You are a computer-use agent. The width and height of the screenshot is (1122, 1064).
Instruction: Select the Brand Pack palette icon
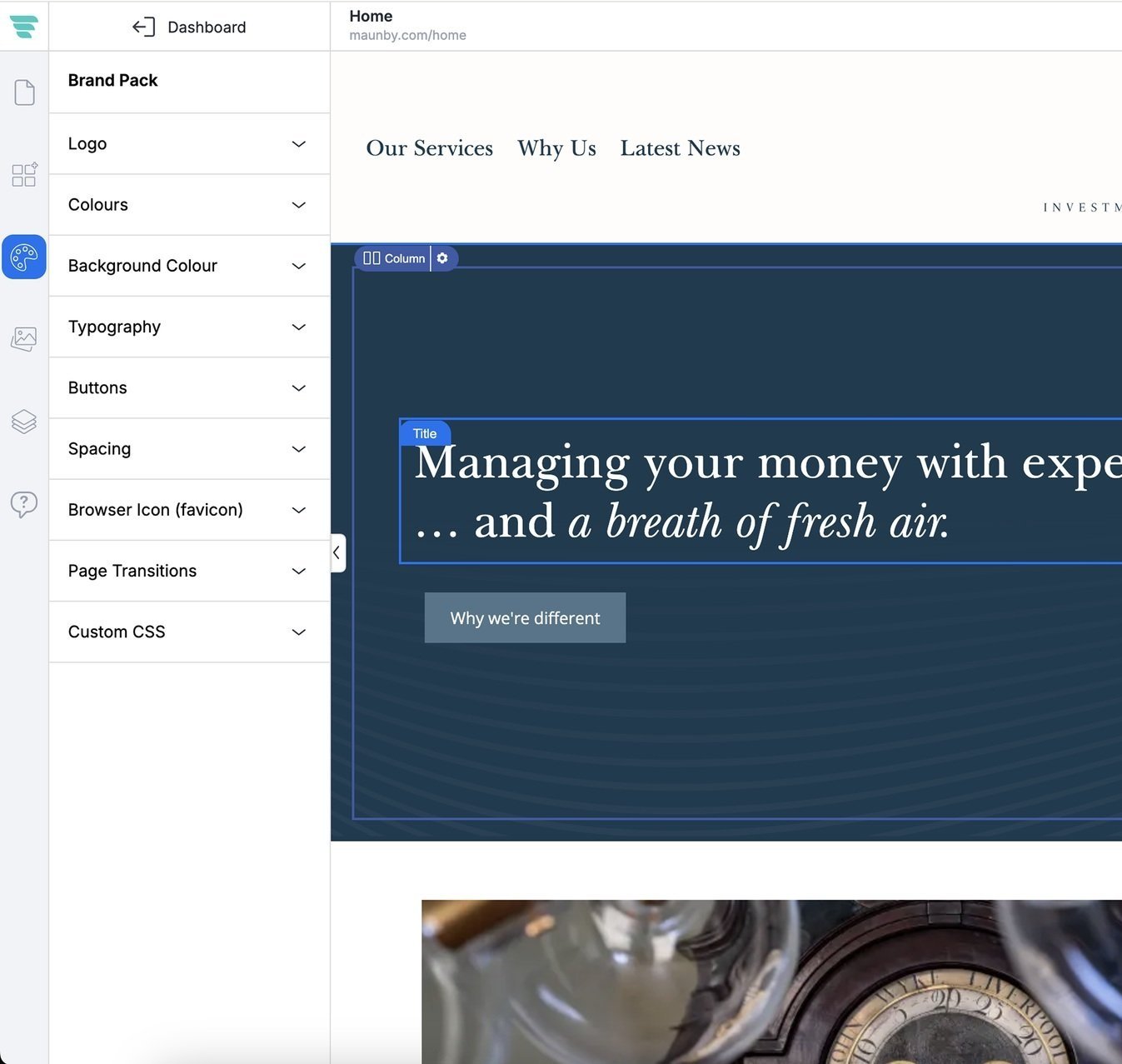[x=24, y=257]
